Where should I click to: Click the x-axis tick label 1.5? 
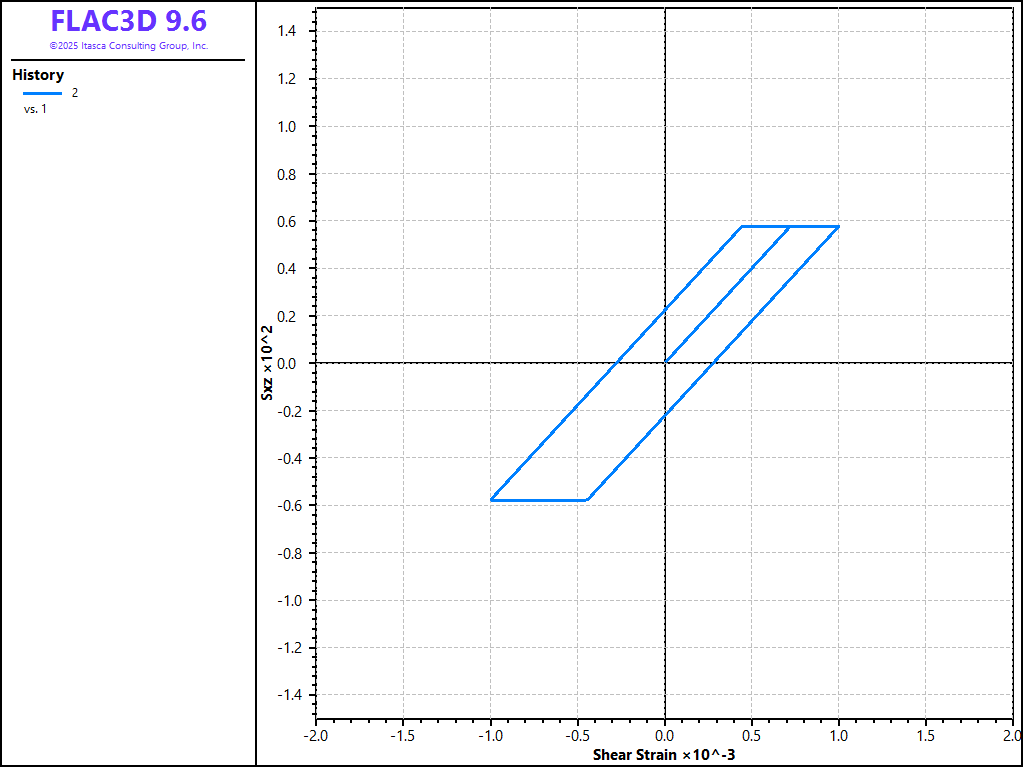925,735
